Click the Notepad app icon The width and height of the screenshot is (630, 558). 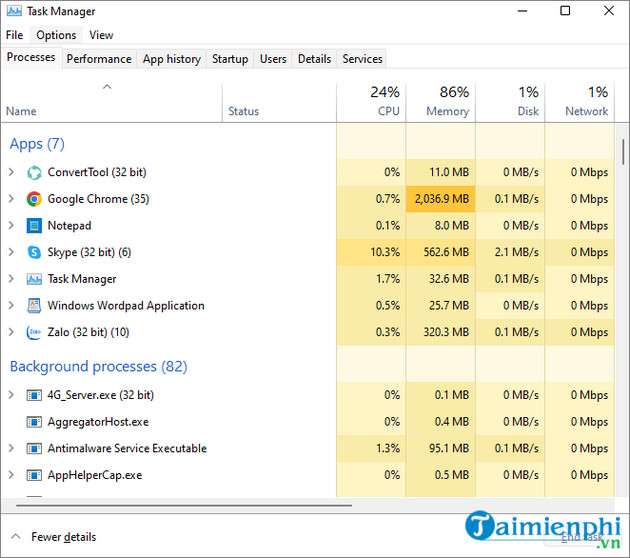pos(34,226)
